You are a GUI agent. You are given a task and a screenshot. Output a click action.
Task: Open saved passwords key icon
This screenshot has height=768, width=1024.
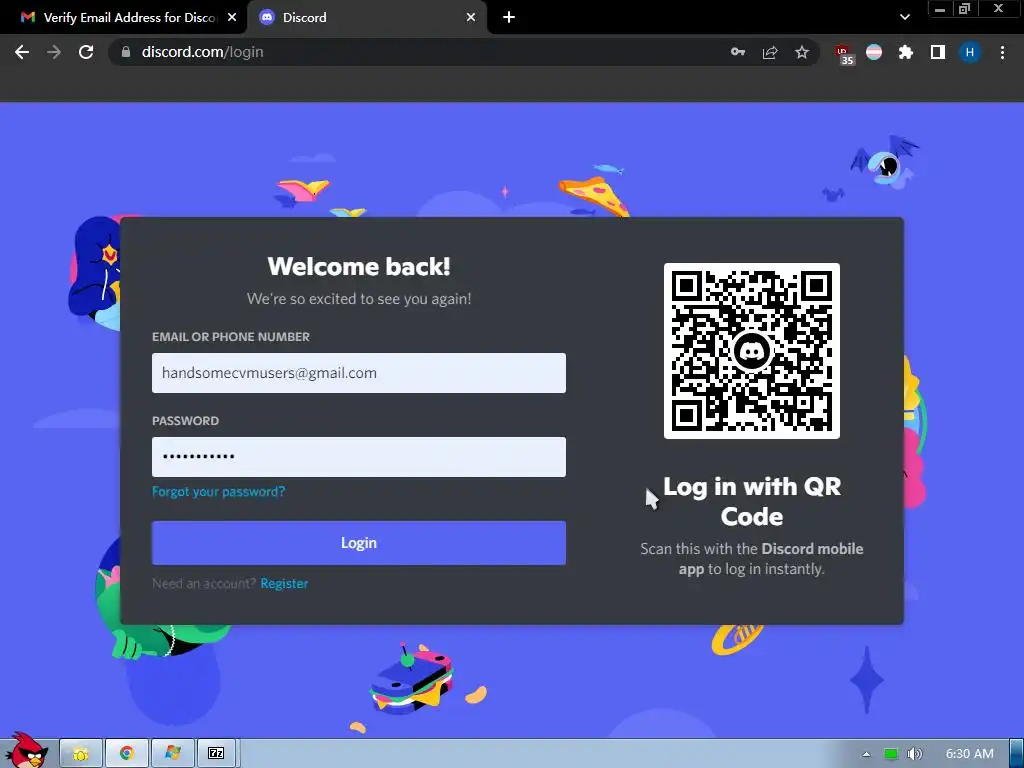coord(738,52)
